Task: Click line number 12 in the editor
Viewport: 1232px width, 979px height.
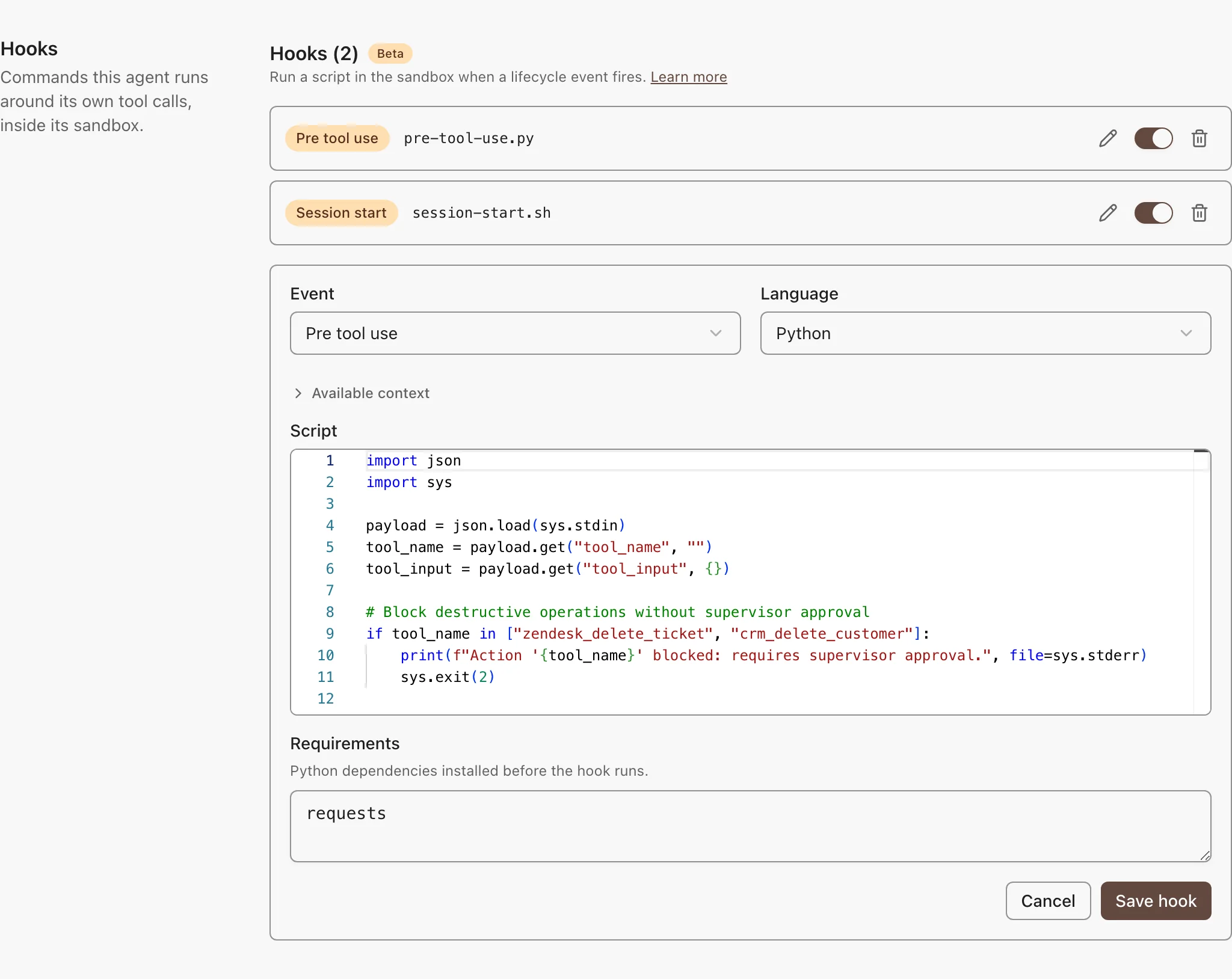Action: coord(325,699)
